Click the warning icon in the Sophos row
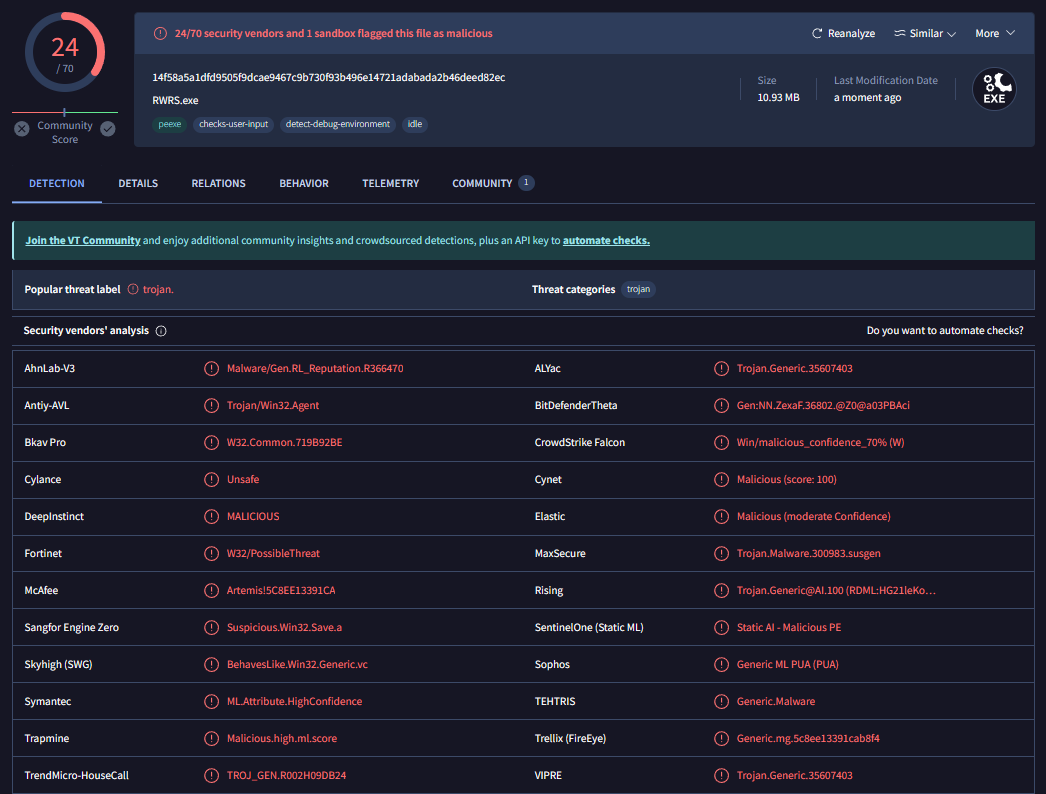1046x794 pixels. tap(721, 665)
